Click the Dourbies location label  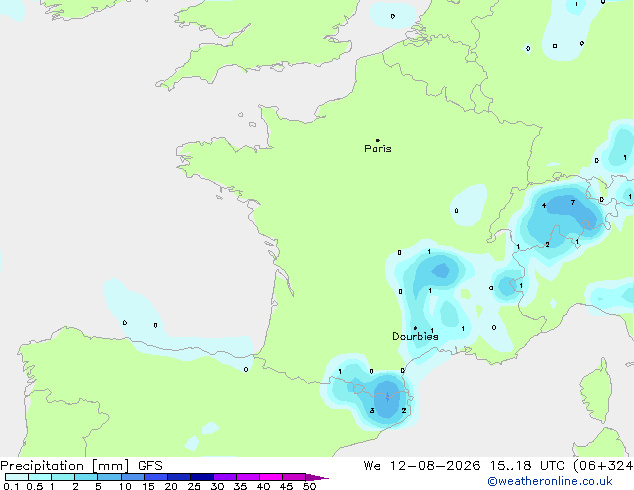point(415,336)
